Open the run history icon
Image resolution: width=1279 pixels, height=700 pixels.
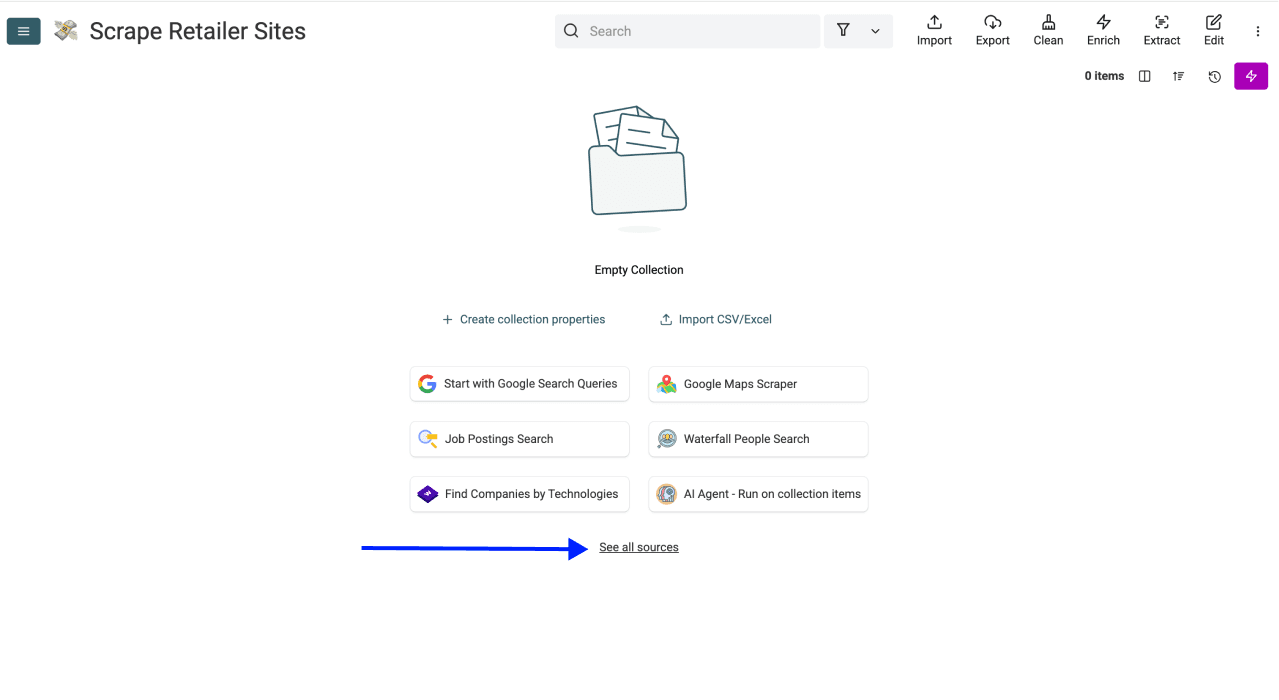[1213, 76]
